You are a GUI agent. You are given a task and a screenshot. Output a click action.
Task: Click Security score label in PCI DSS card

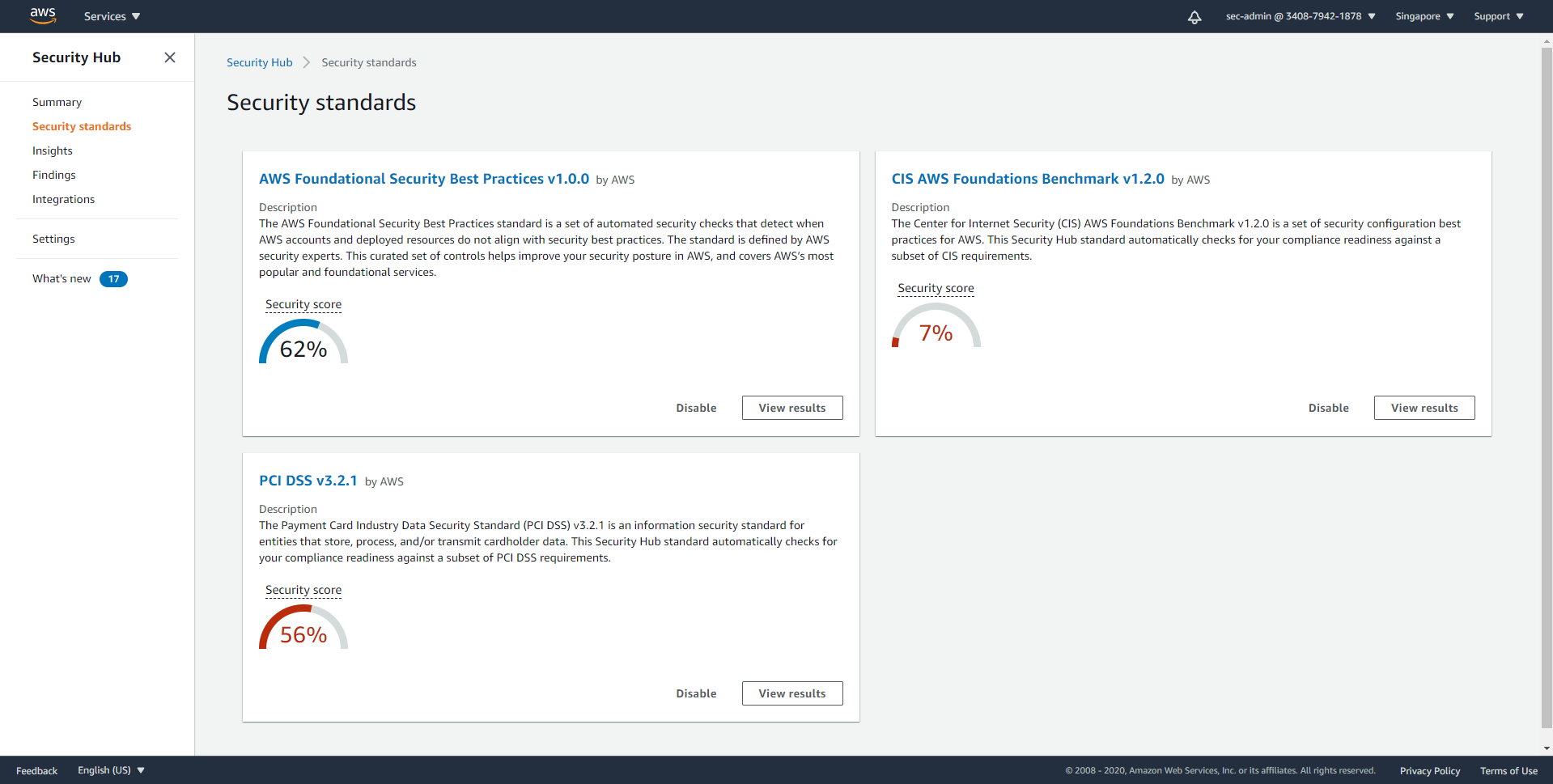[x=303, y=590]
